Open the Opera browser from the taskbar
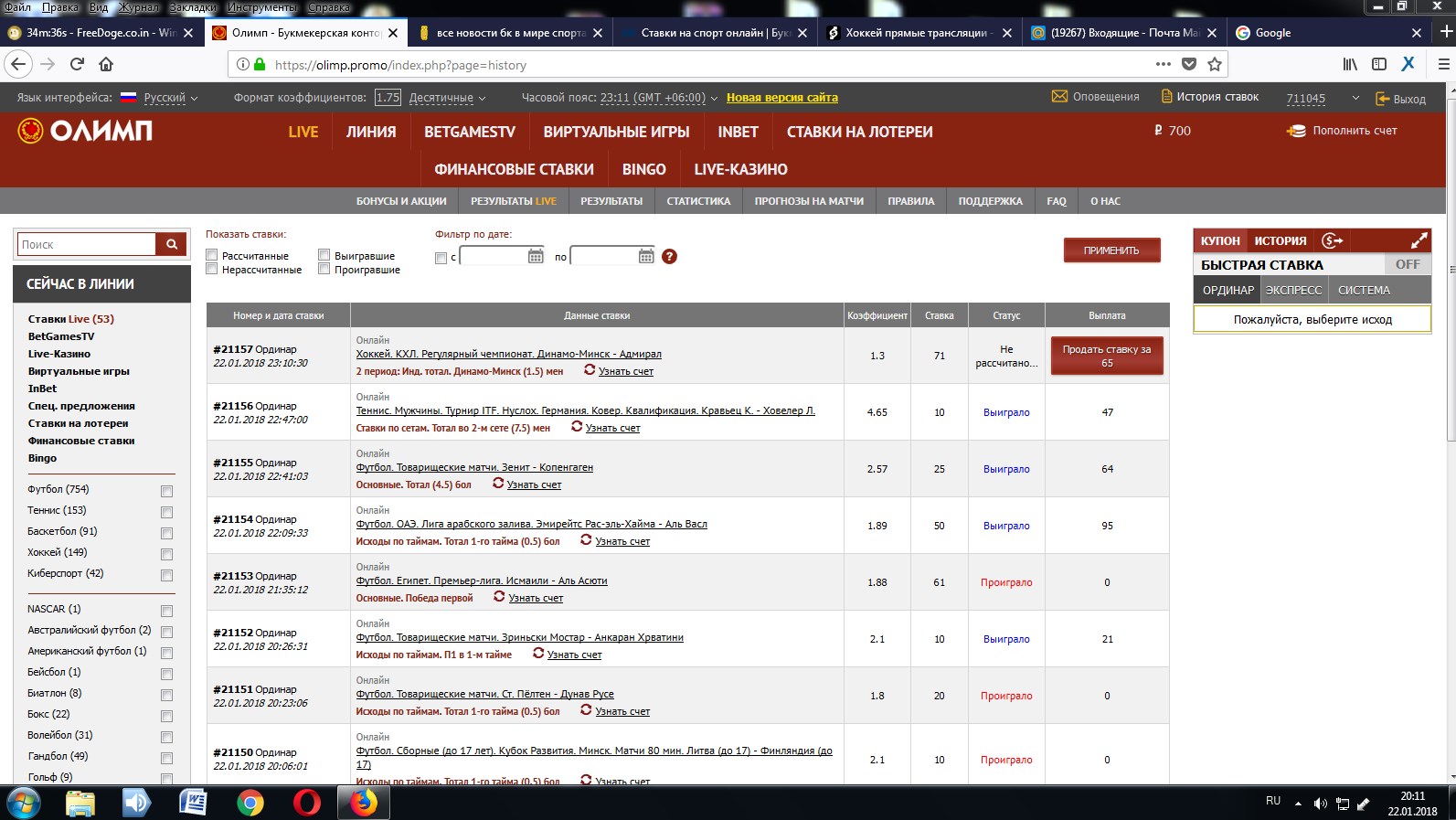Viewport: 1456px width, 820px height. pos(307,803)
